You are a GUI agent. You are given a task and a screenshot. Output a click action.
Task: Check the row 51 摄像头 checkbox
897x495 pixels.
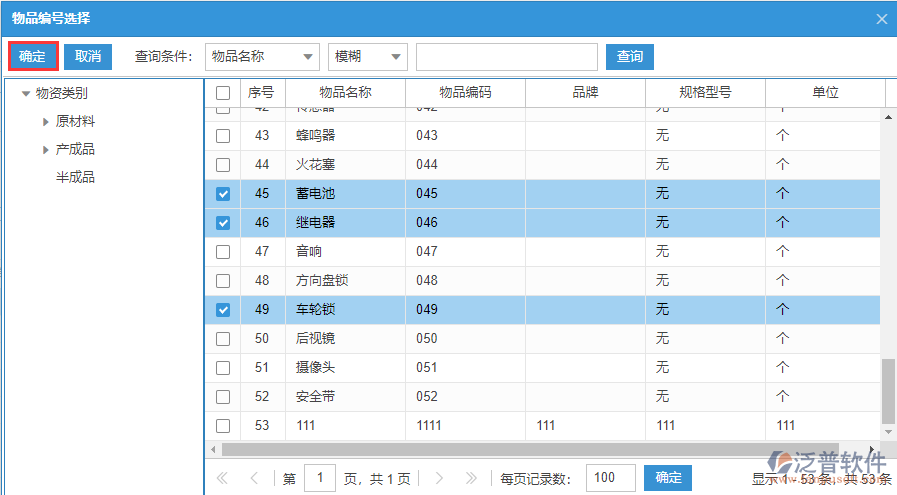pyautogui.click(x=223, y=368)
